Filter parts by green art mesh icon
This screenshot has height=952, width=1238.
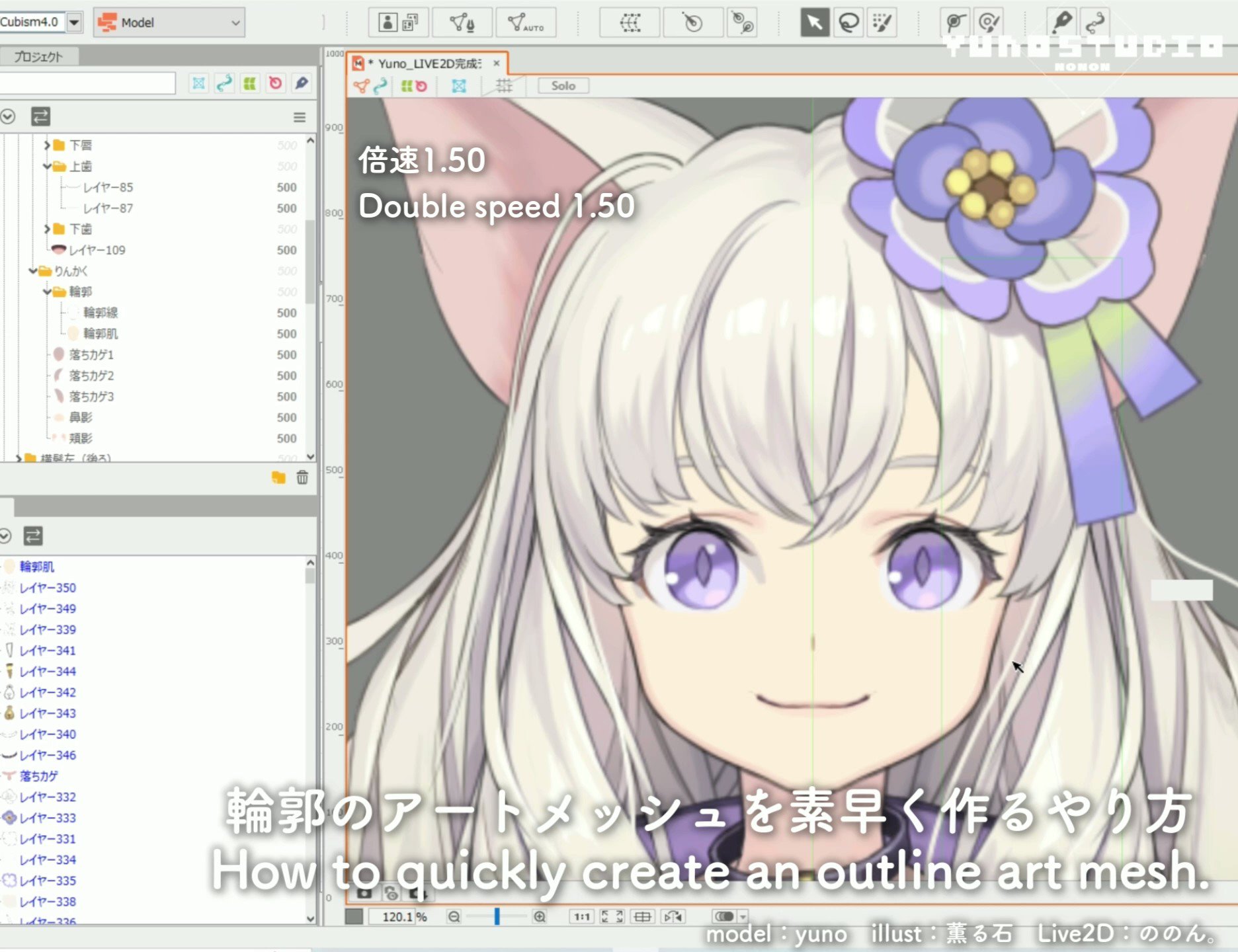[249, 83]
